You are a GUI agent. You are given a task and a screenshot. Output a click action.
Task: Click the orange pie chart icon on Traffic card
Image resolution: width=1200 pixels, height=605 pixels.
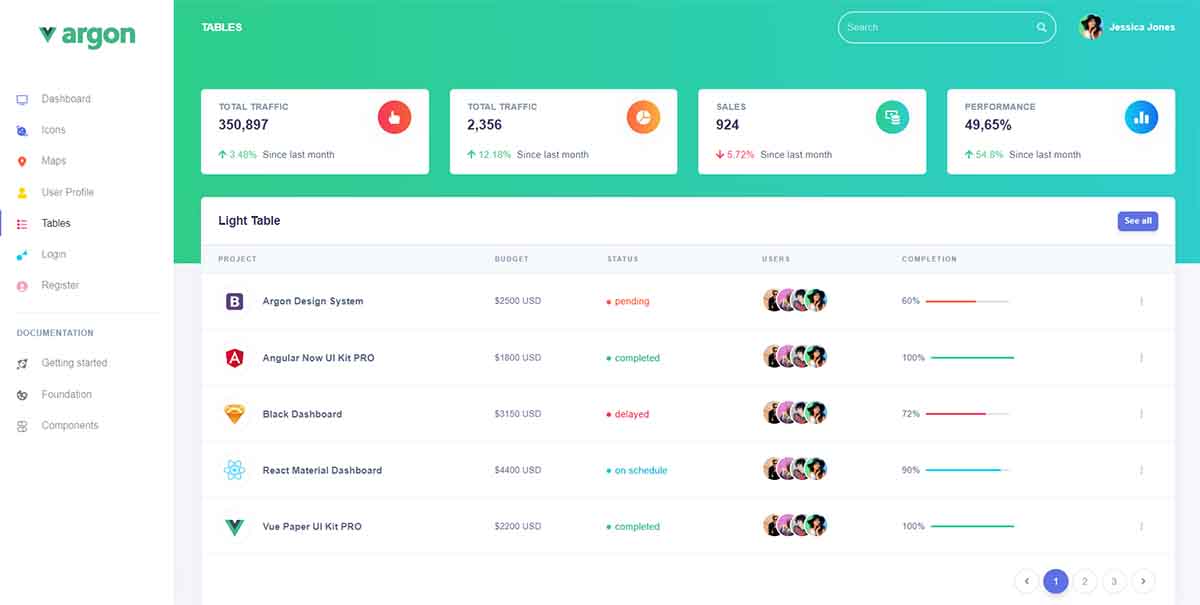(x=643, y=116)
